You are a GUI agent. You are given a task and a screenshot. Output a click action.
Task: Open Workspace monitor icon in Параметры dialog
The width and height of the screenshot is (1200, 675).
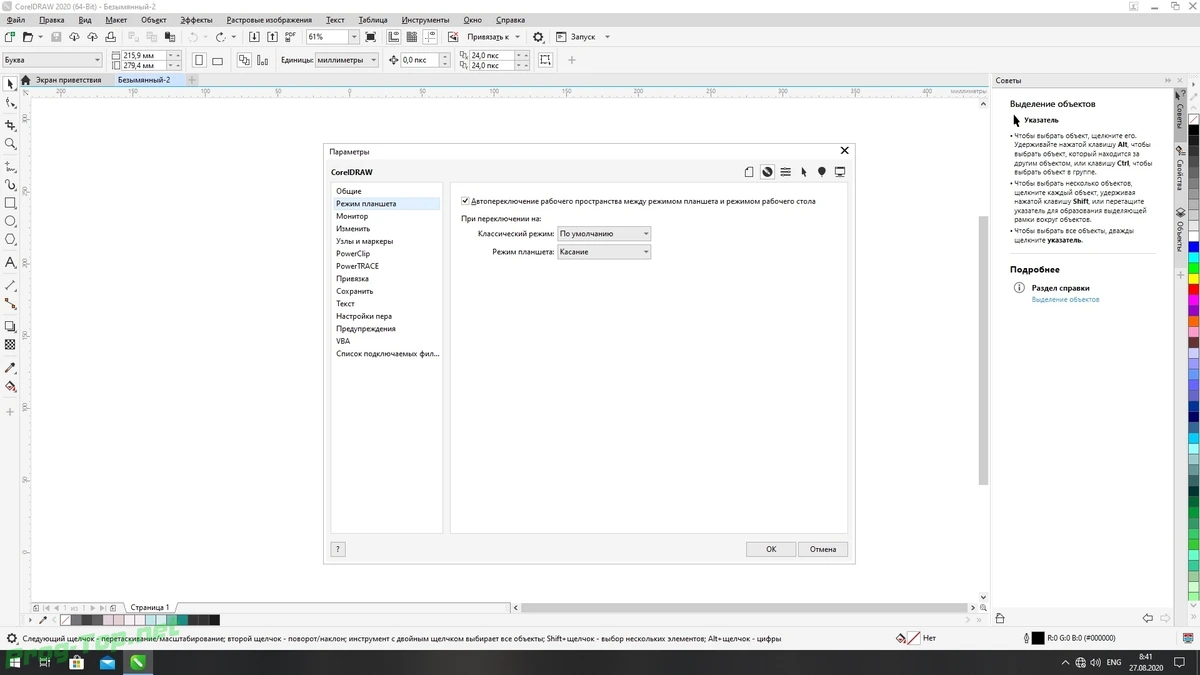(x=840, y=172)
